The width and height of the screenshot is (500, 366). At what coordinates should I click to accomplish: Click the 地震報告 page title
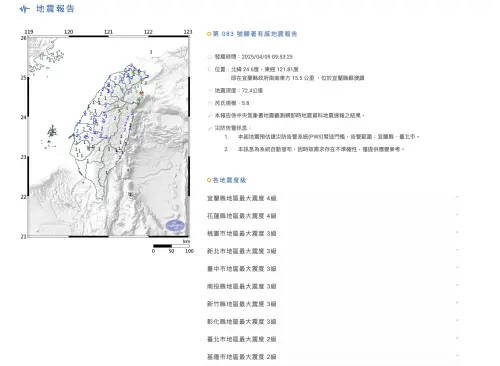[x=55, y=9]
